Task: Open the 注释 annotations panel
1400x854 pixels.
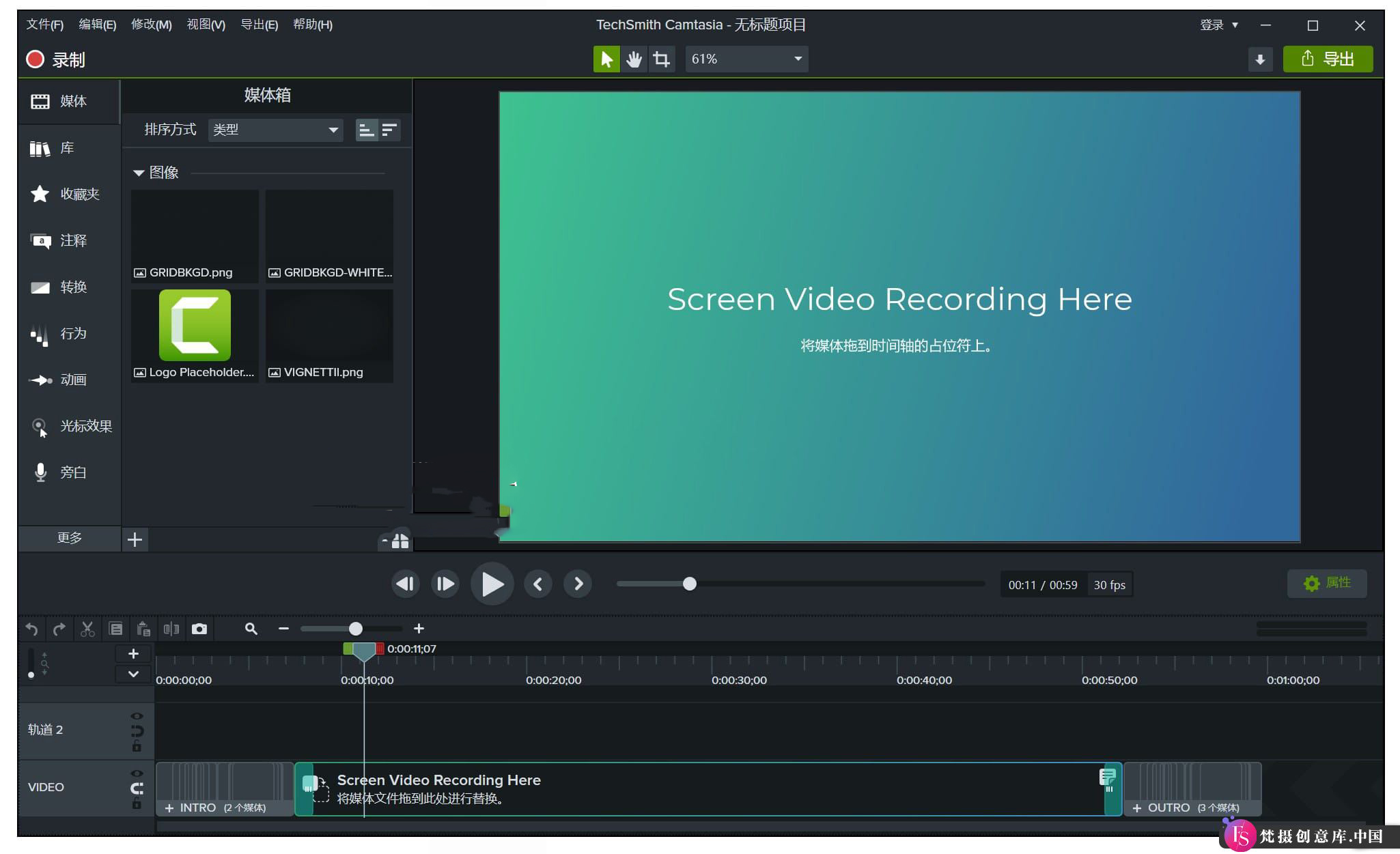Action: click(x=68, y=240)
